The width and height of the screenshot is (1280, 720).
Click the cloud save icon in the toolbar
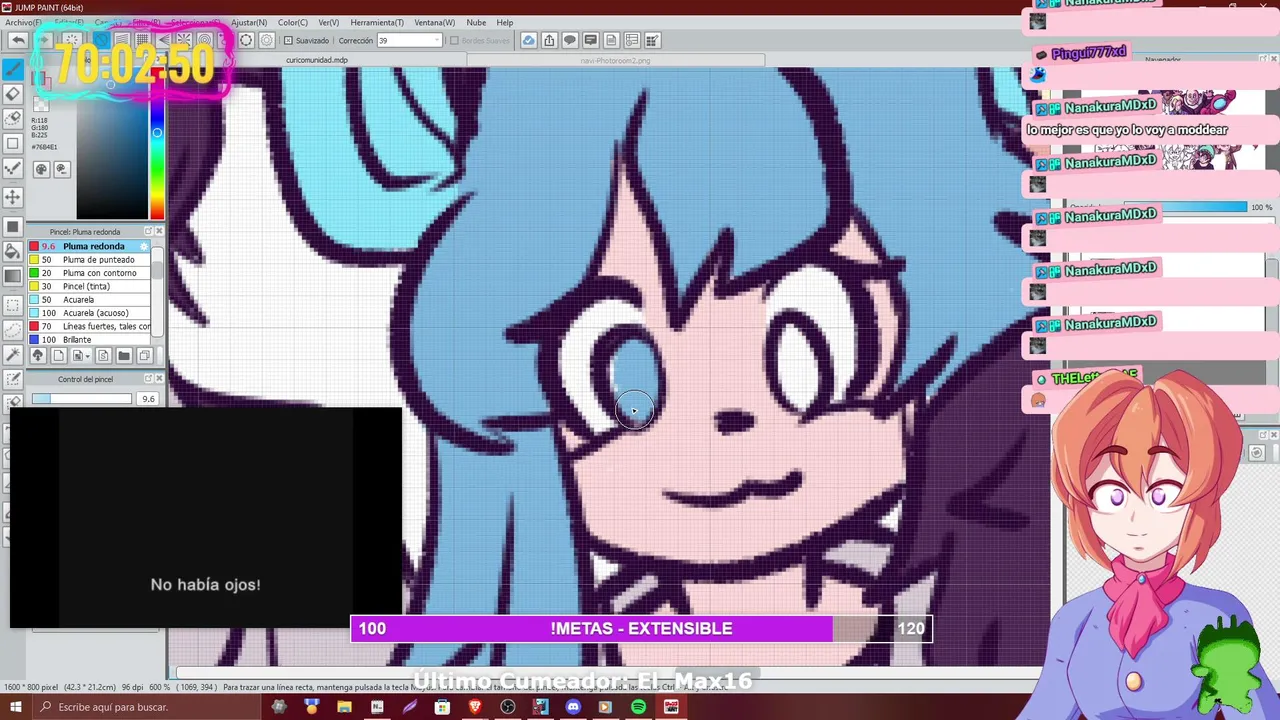[x=528, y=40]
